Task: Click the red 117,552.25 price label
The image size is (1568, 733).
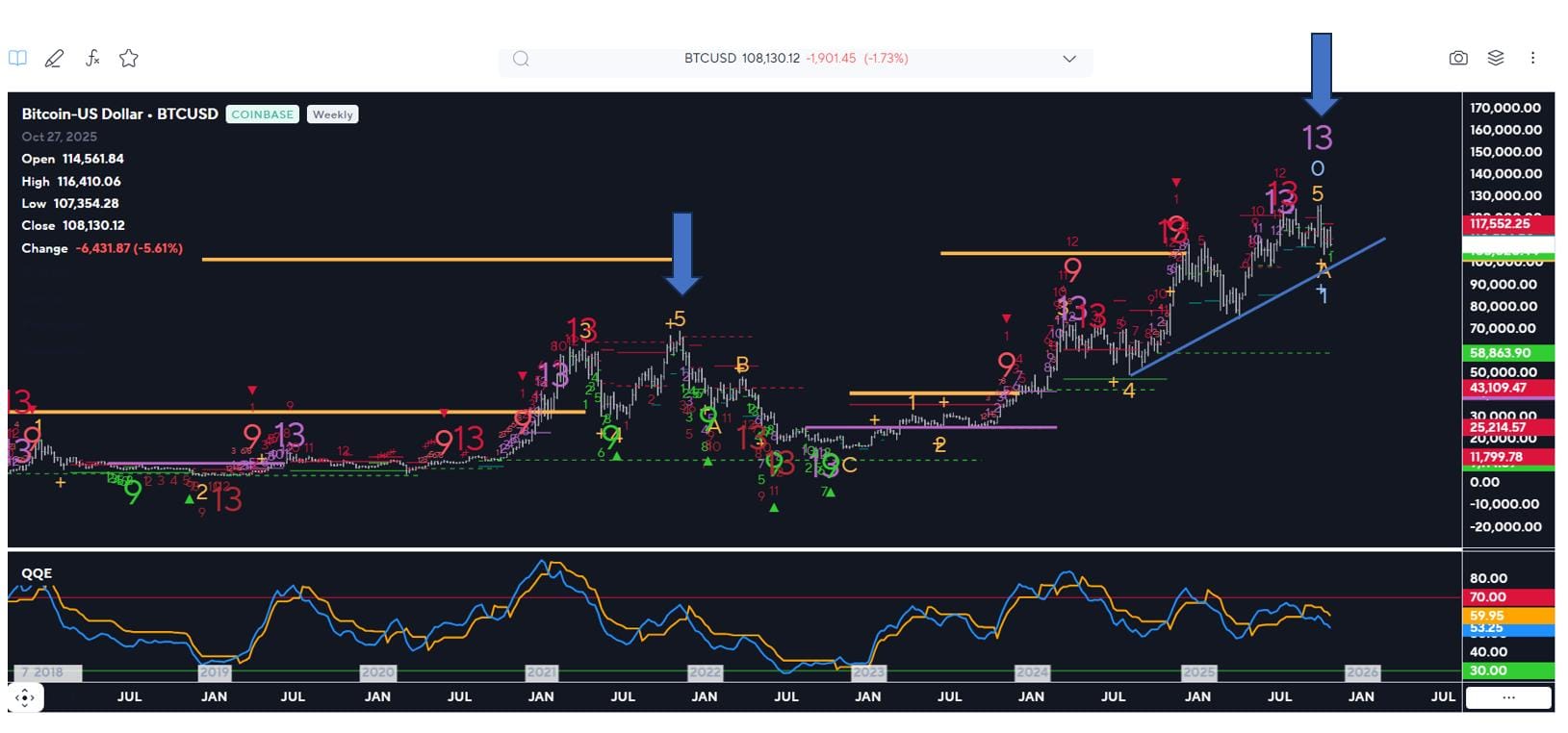Action: pos(1507,223)
